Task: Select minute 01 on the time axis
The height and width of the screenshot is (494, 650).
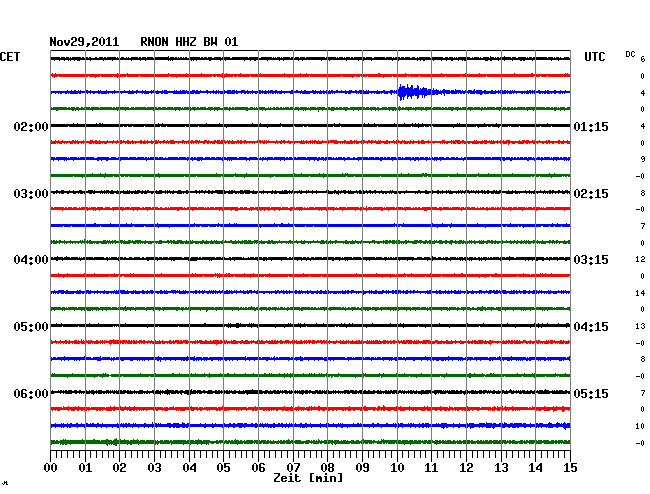Action: point(85,467)
